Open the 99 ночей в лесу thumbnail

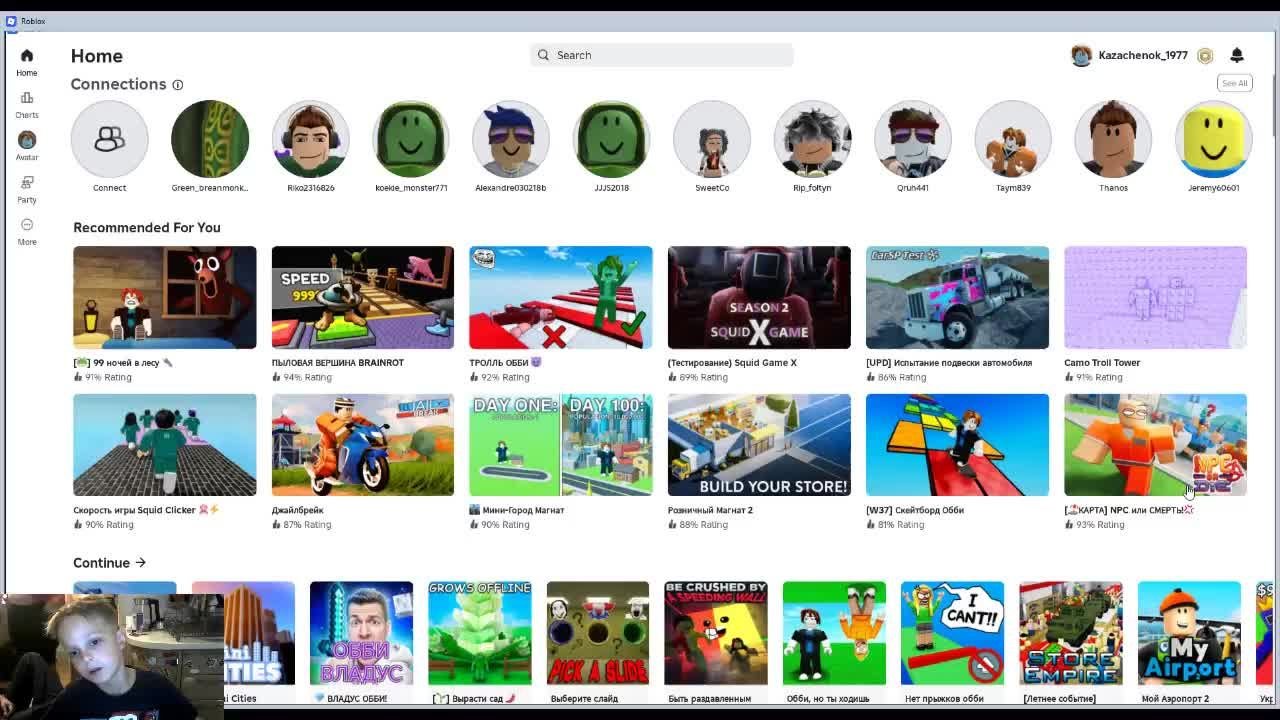point(165,297)
